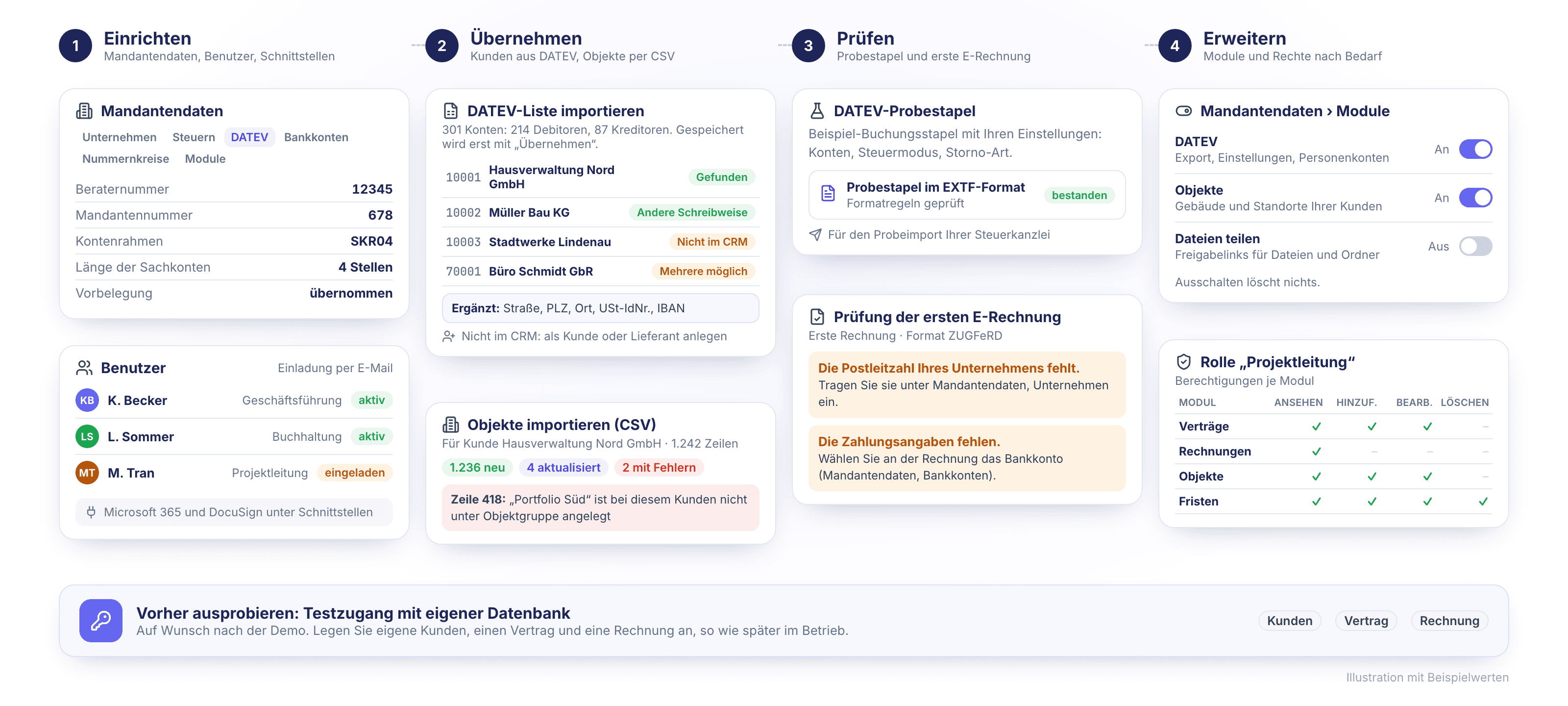Select the DATEV tab in Mandantendaten
1568x706 pixels.
249,137
